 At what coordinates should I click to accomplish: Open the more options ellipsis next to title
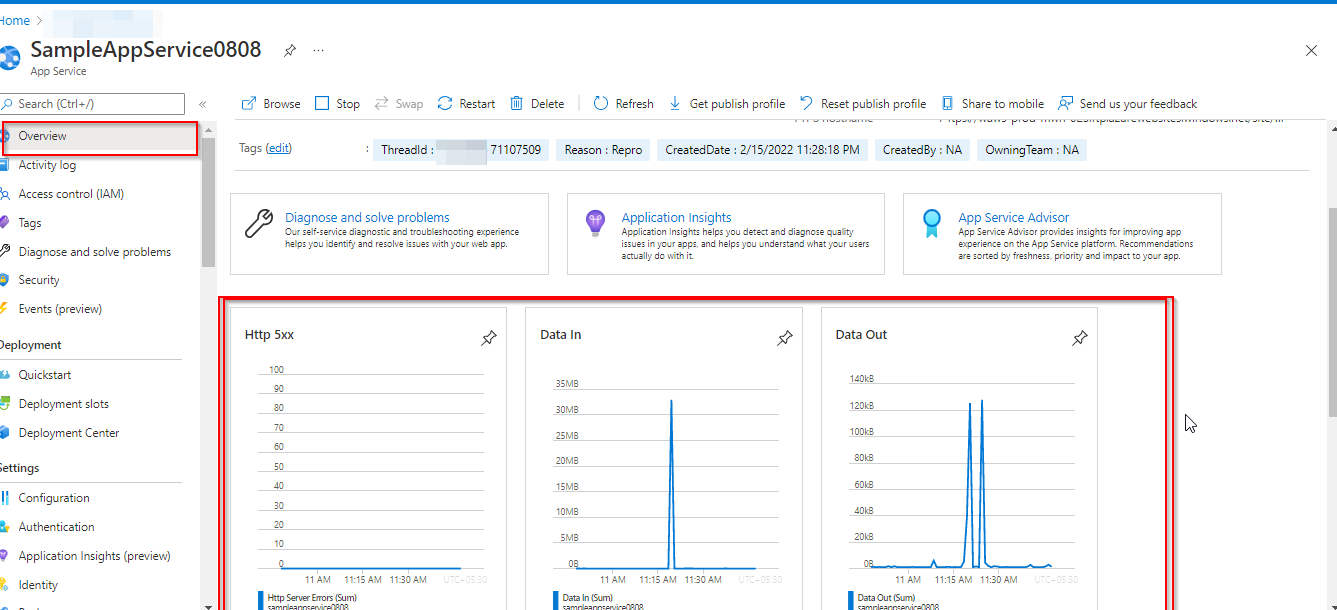click(x=319, y=50)
